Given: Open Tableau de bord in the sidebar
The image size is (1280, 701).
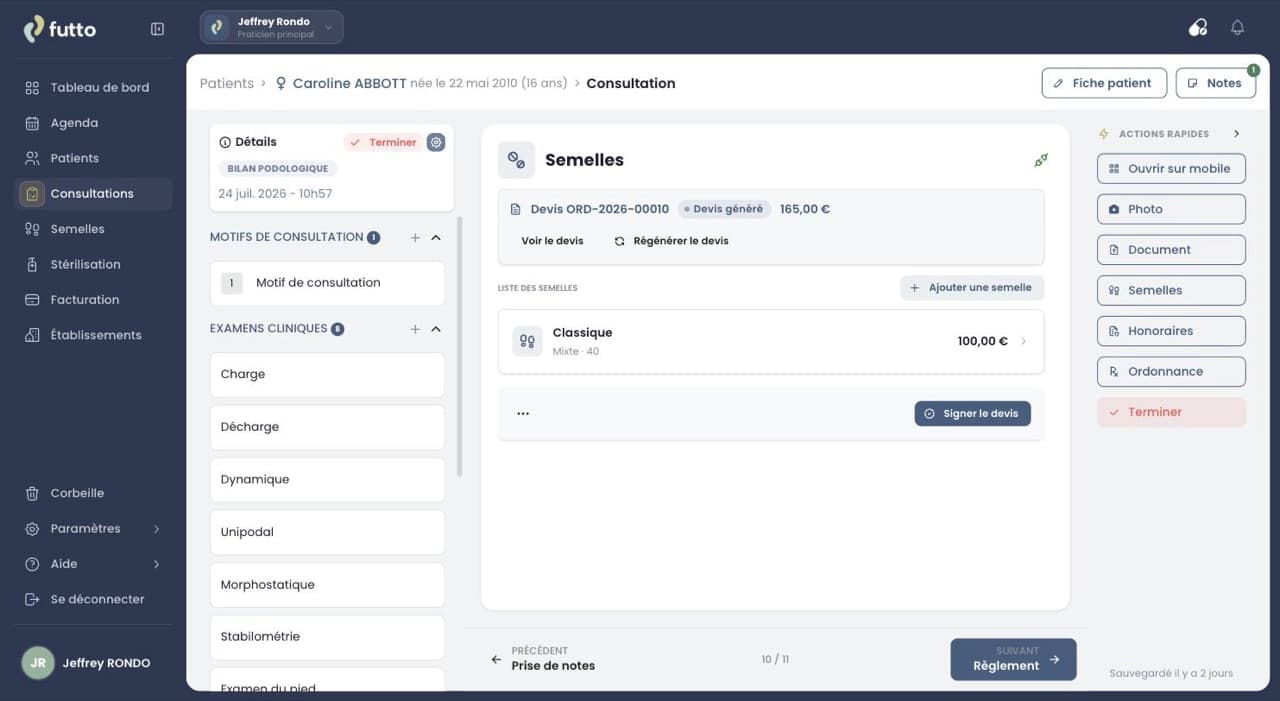Looking at the screenshot, I should tap(94, 88).
